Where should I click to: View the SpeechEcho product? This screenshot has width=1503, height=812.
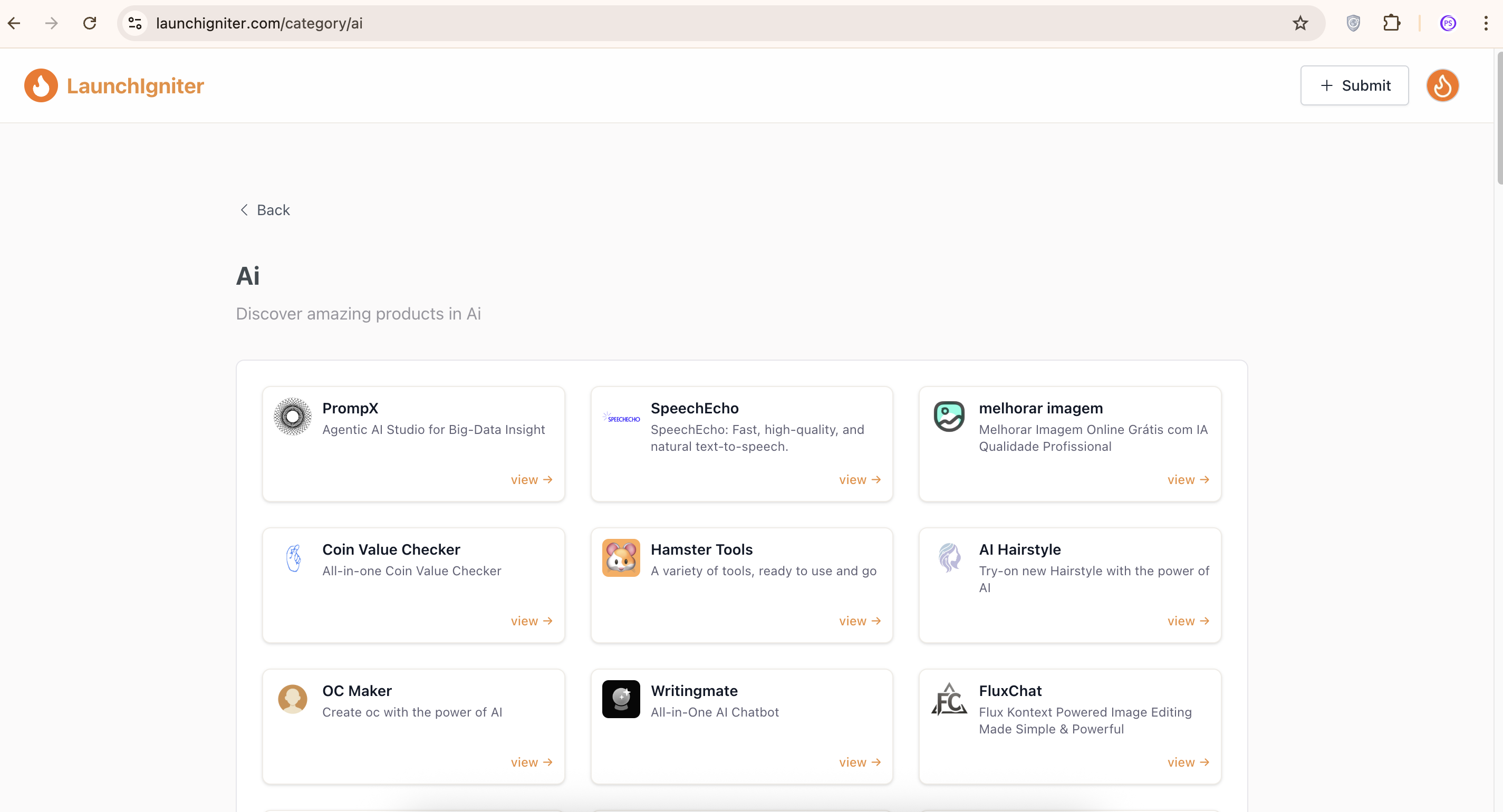click(x=860, y=479)
